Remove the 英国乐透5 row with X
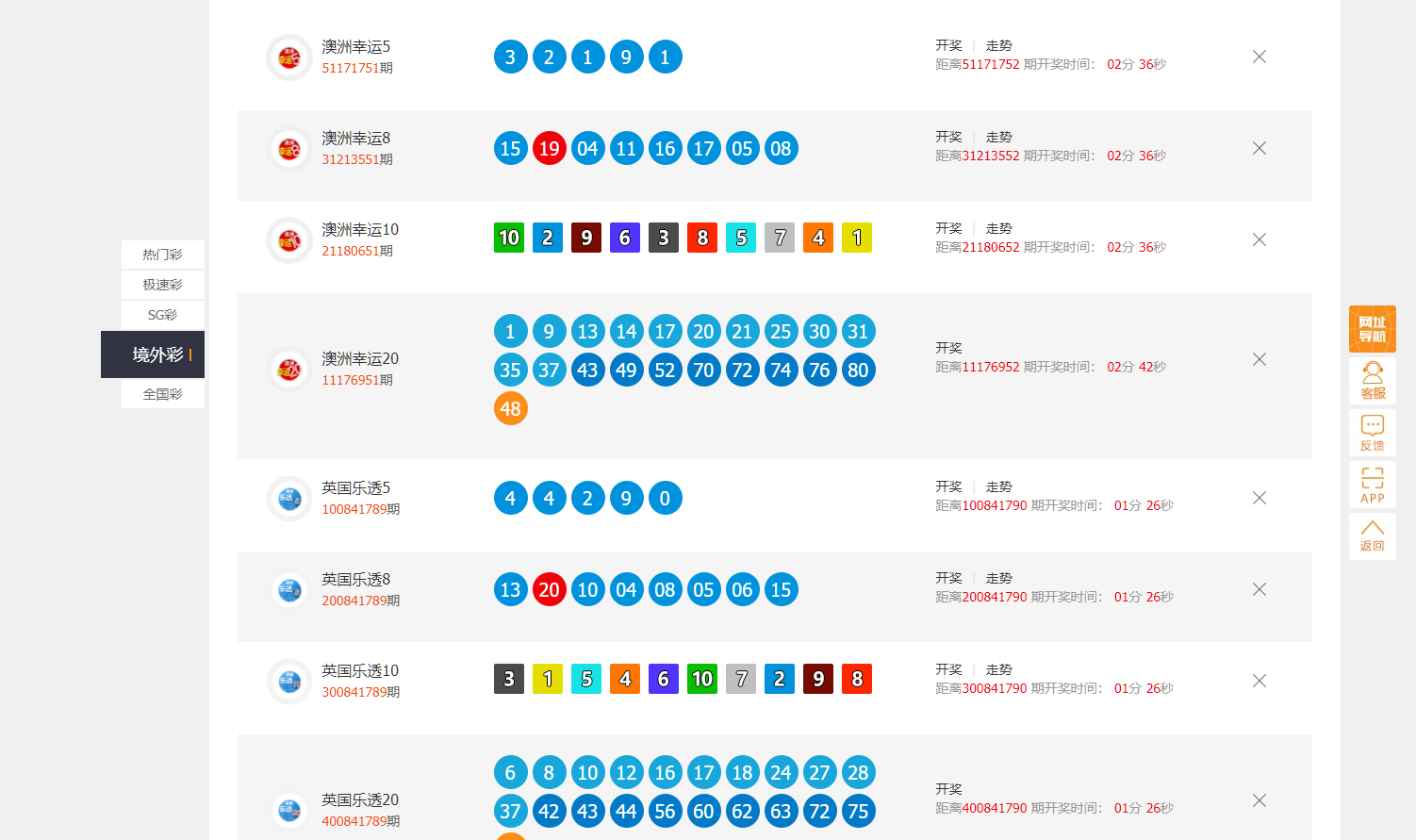1416x840 pixels. tap(1259, 498)
